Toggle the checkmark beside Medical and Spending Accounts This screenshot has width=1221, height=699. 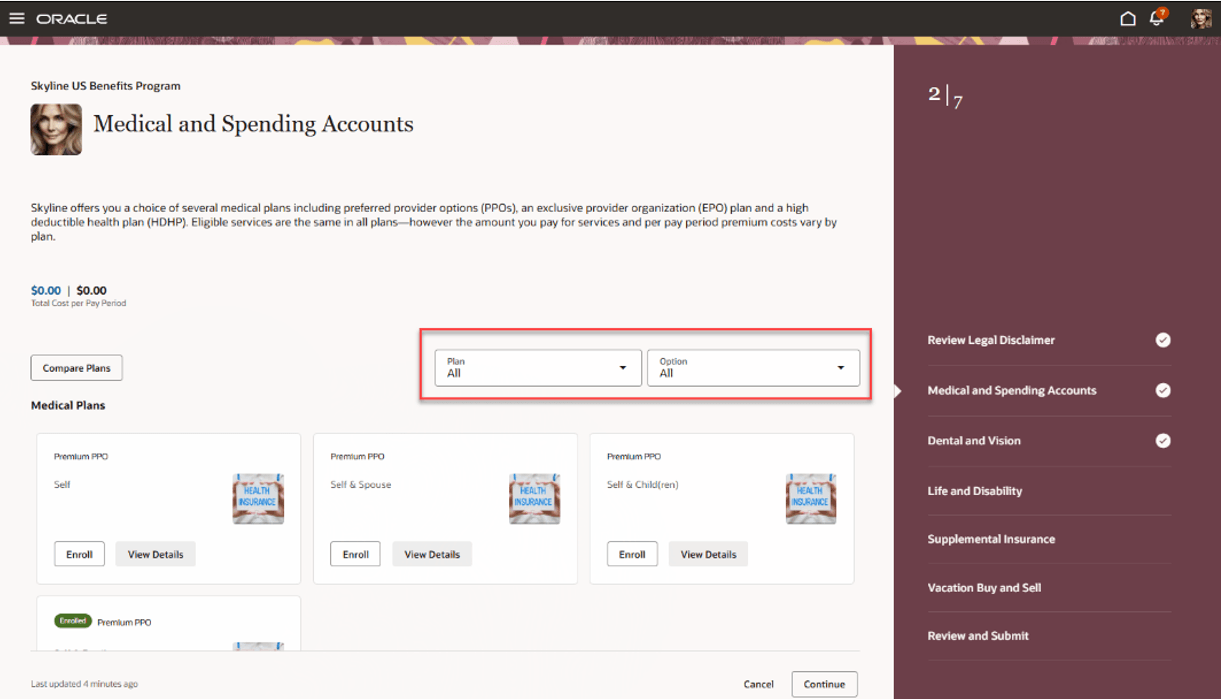(1163, 390)
